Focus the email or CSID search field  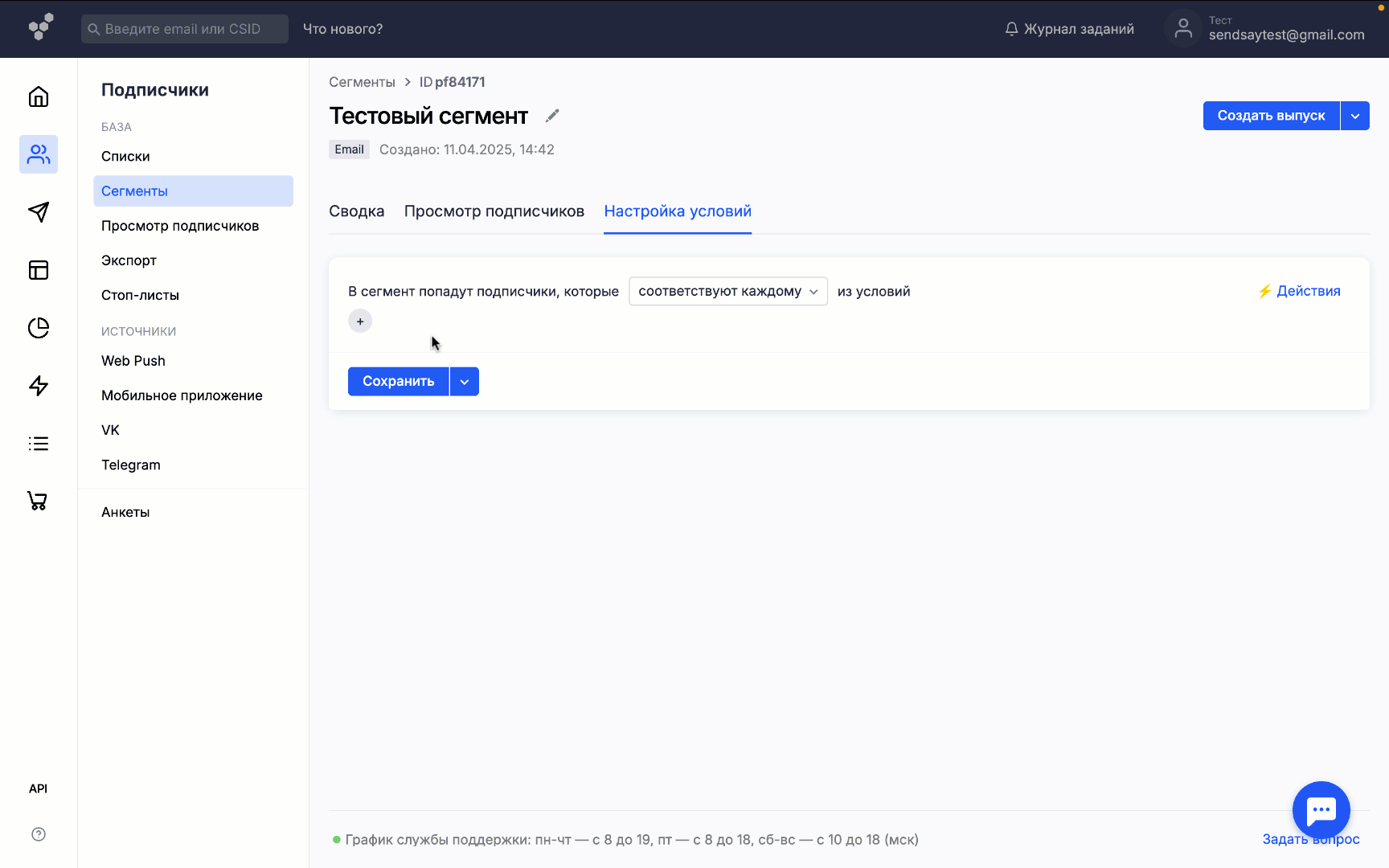185,29
